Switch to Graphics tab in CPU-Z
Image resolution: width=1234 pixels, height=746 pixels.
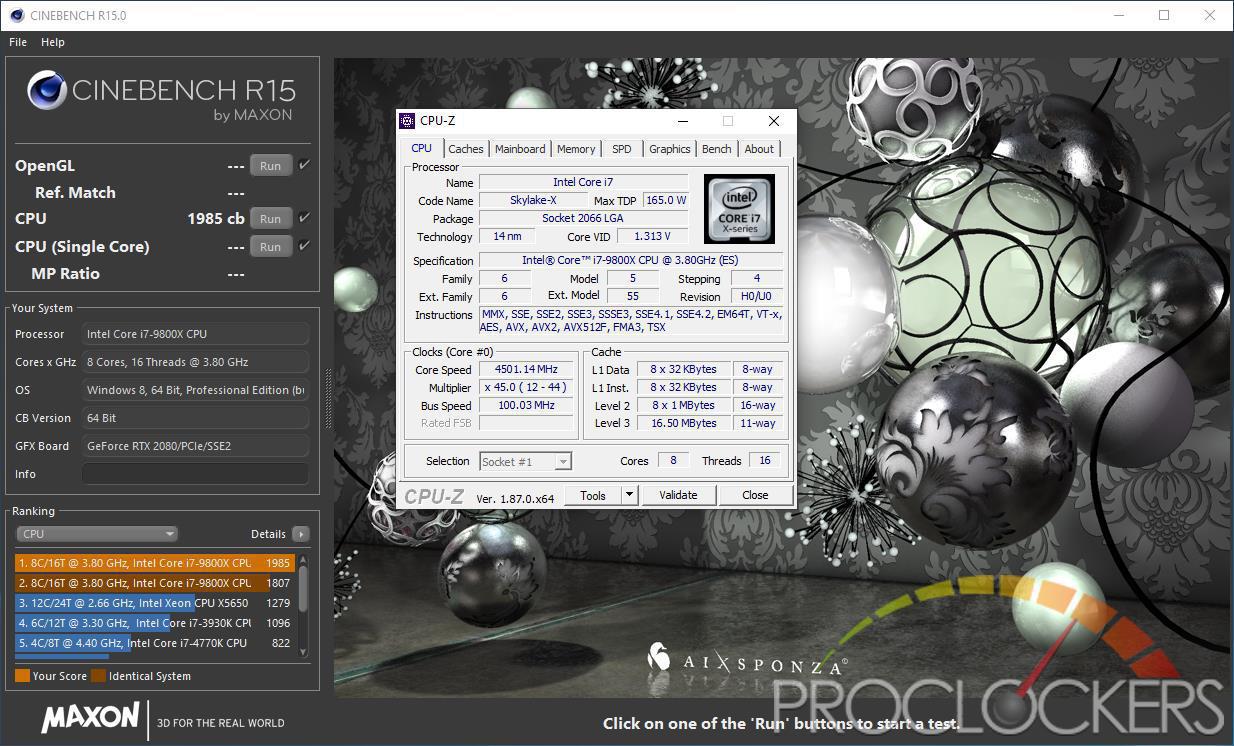[670, 149]
